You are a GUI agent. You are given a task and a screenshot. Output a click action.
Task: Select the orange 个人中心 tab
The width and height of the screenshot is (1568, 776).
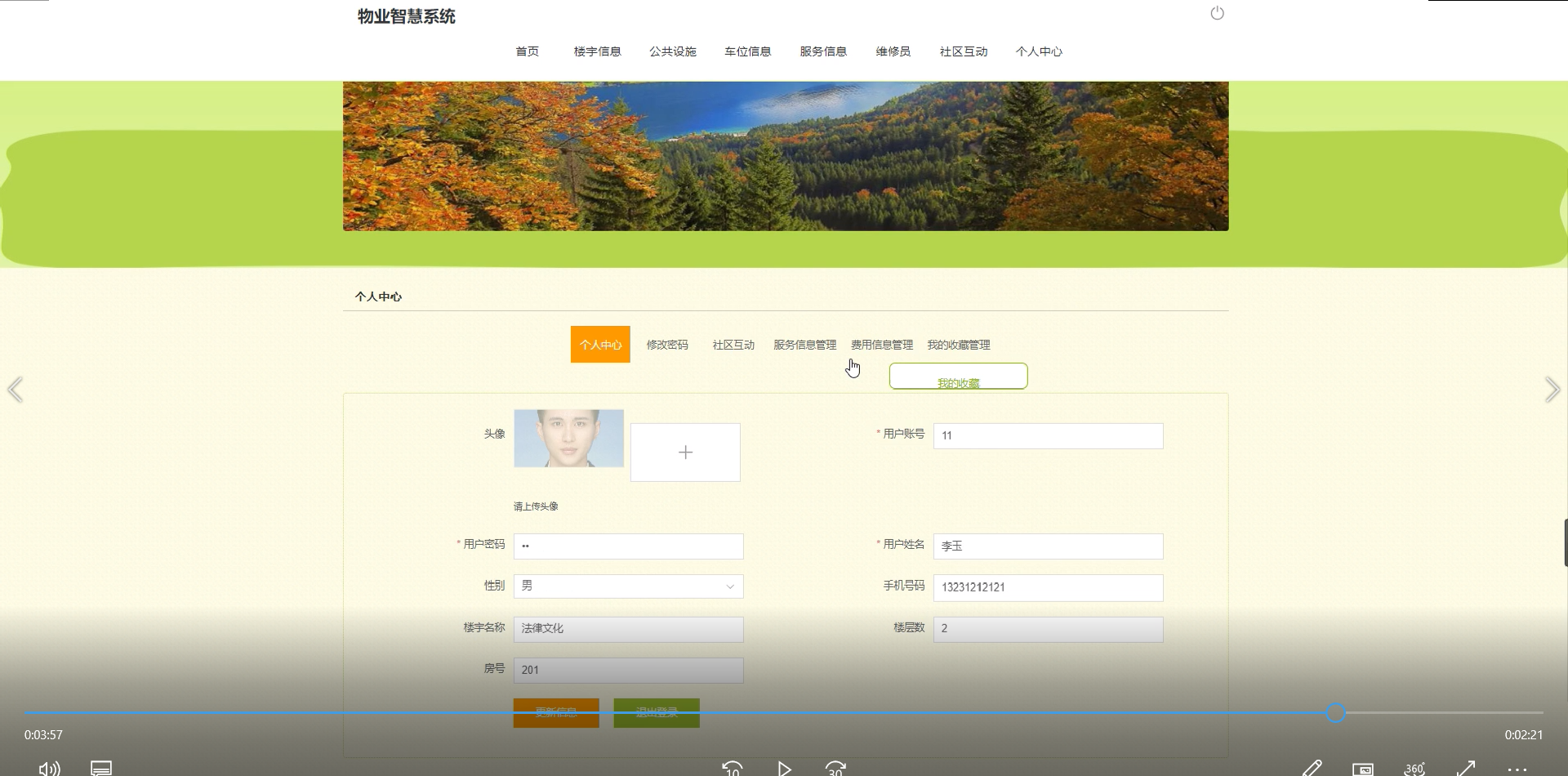coord(600,345)
